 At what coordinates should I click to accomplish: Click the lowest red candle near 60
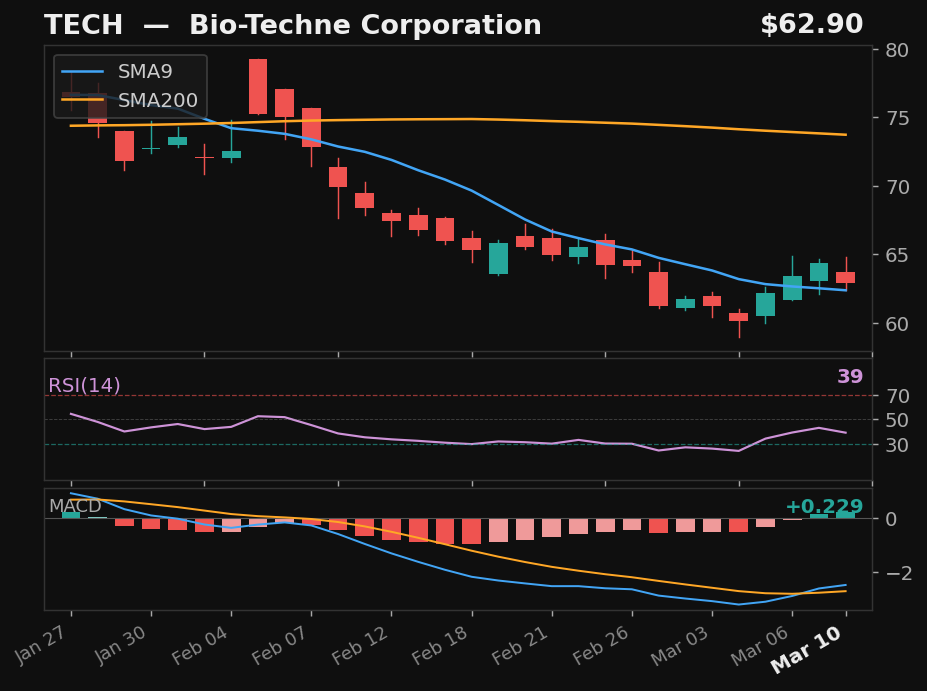(x=738, y=317)
